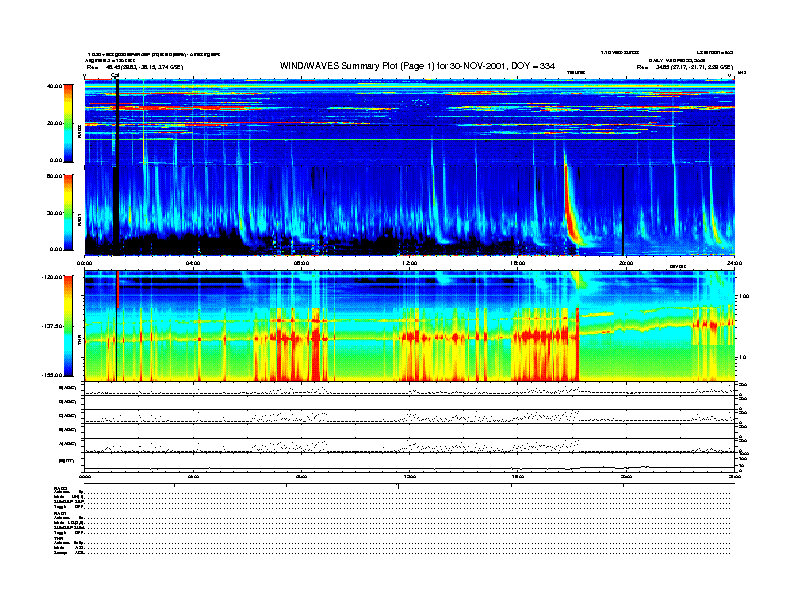Click the RAD1 header in the status rows

click(x=60, y=513)
